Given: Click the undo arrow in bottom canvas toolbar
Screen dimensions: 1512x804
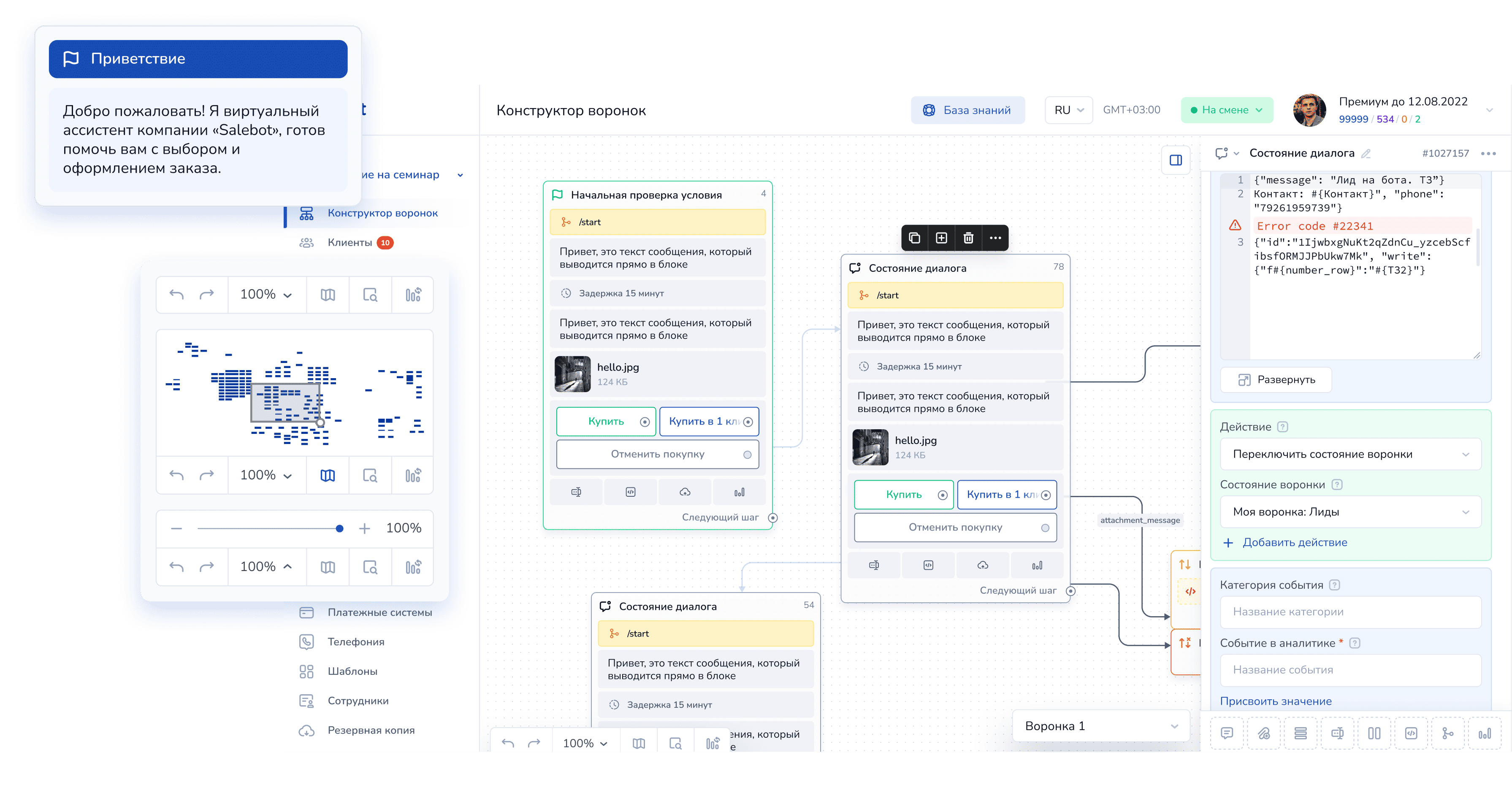Looking at the screenshot, I should pyautogui.click(x=508, y=743).
